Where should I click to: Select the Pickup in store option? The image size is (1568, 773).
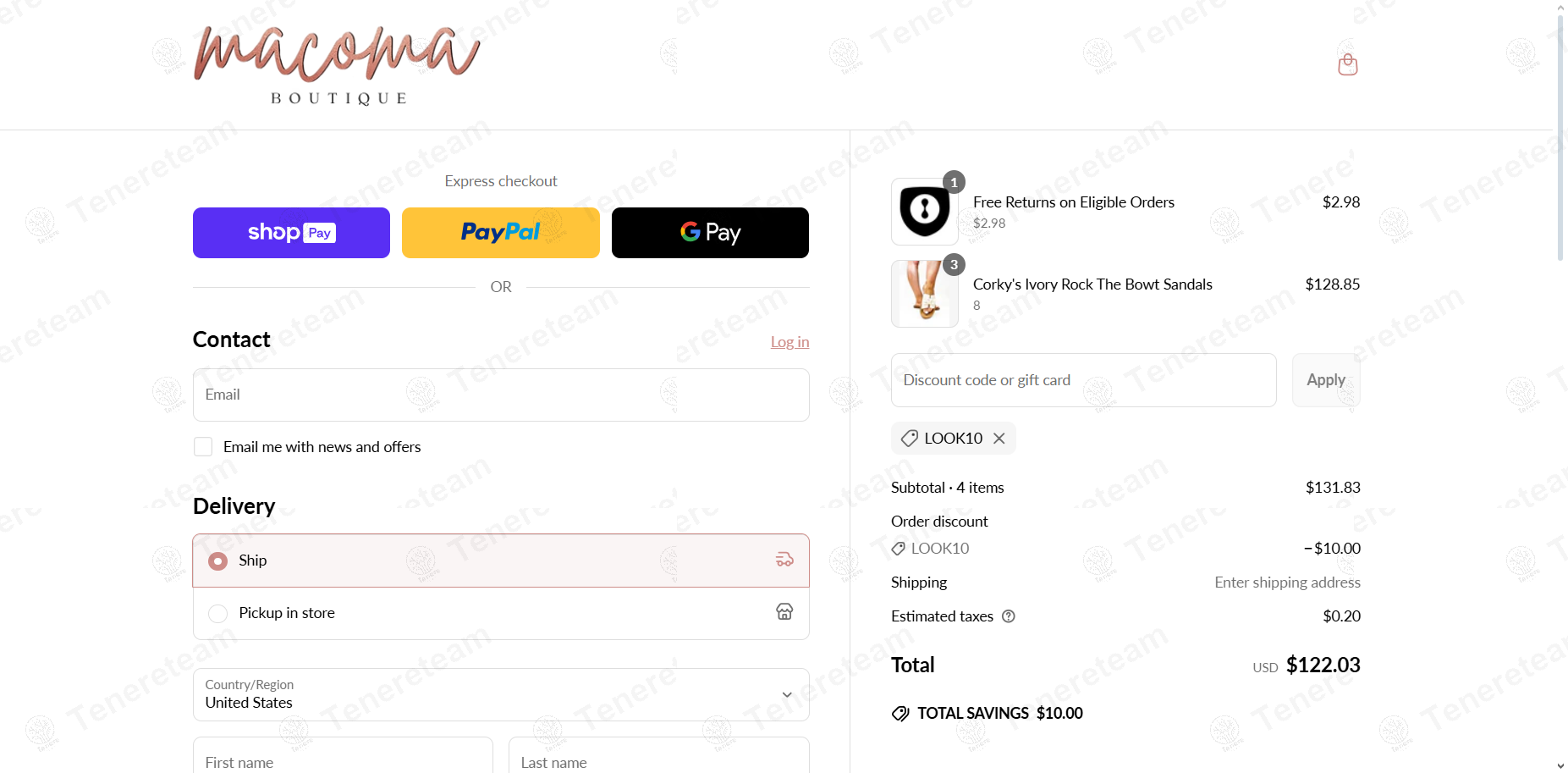pos(501,613)
